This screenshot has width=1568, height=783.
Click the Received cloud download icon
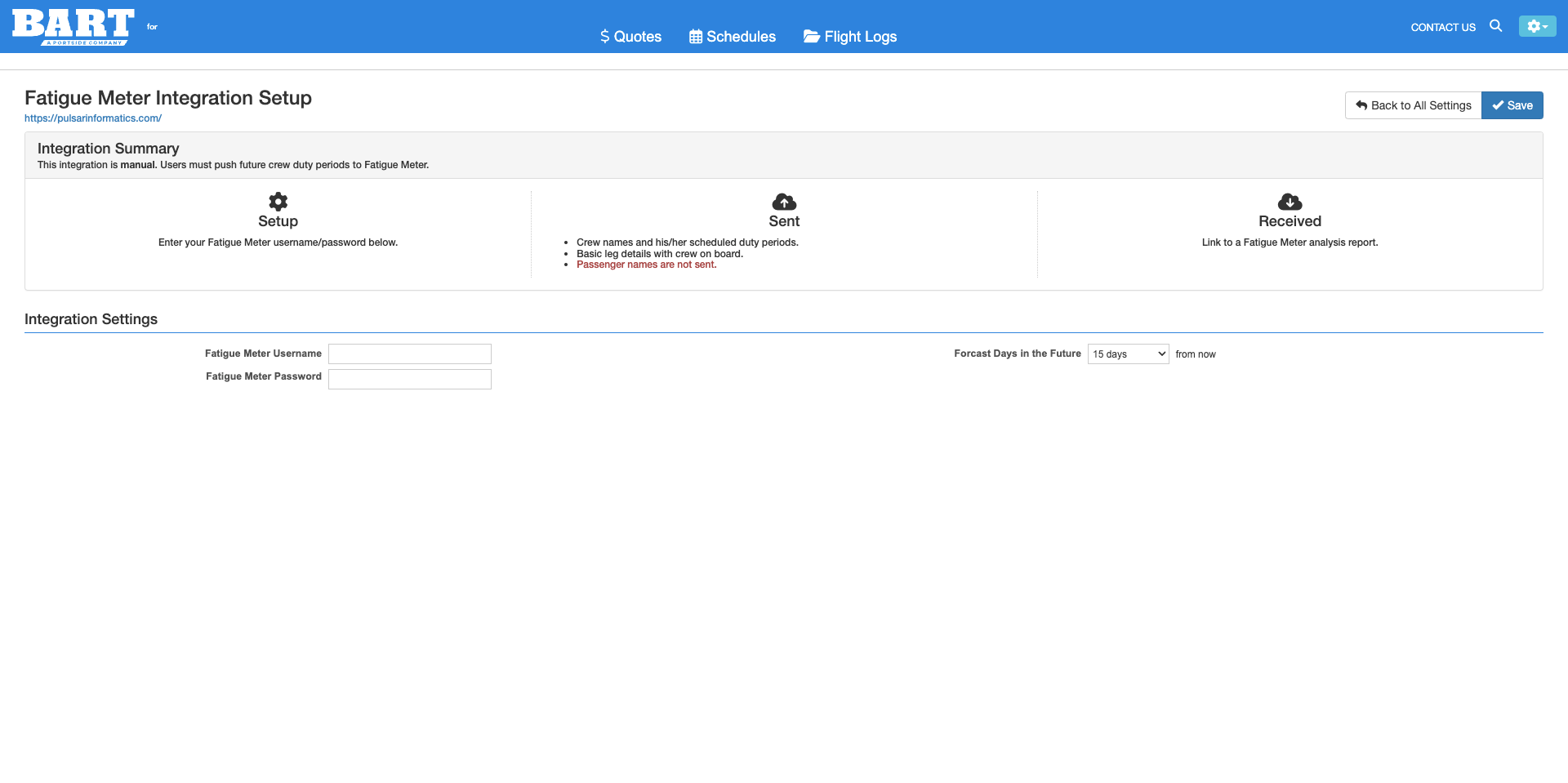click(1290, 202)
